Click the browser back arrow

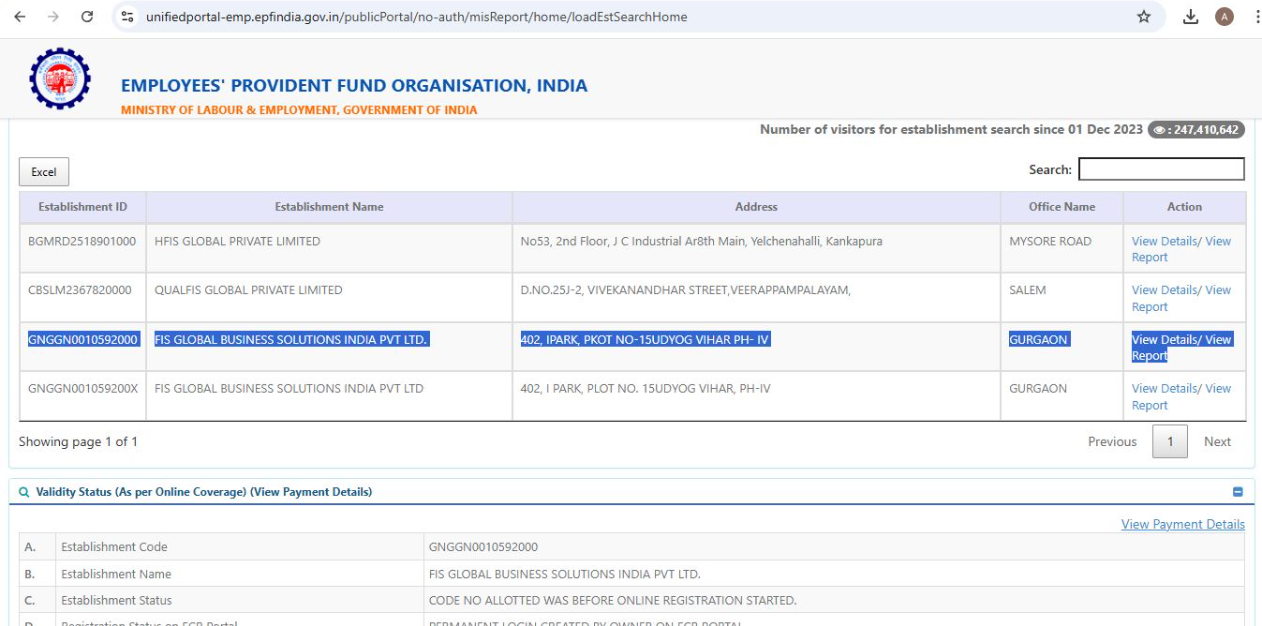coord(20,17)
